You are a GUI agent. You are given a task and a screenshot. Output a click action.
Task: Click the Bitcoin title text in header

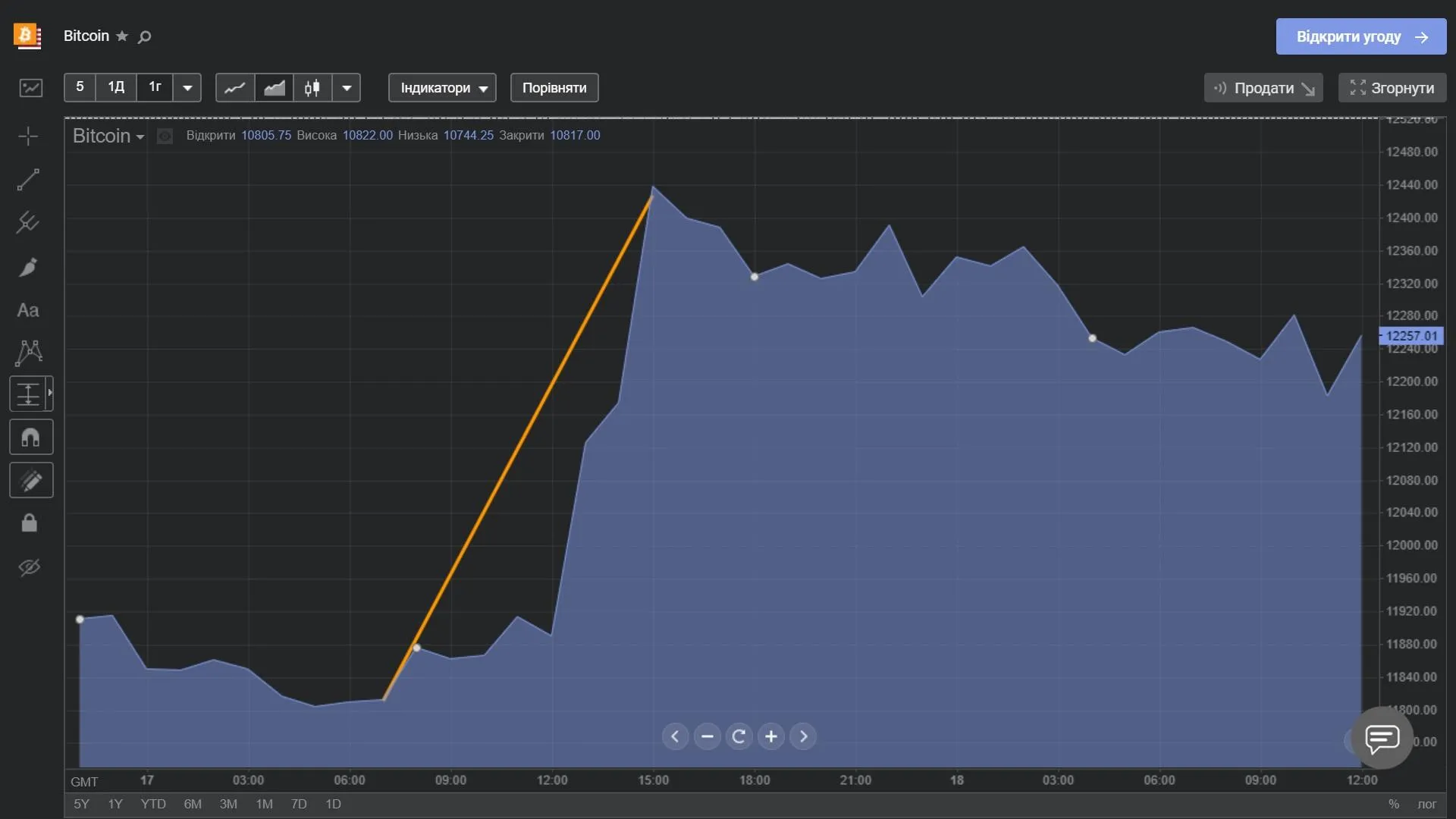(86, 36)
